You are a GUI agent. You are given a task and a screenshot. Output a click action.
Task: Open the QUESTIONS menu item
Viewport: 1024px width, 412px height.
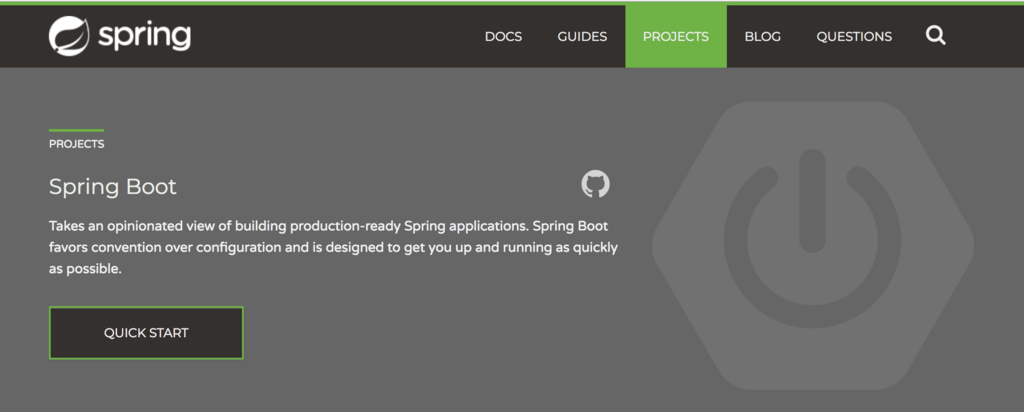[x=854, y=37]
